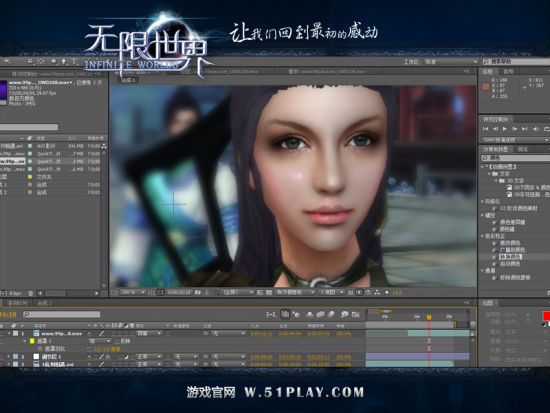Click the grid and guides options icon

152,292
